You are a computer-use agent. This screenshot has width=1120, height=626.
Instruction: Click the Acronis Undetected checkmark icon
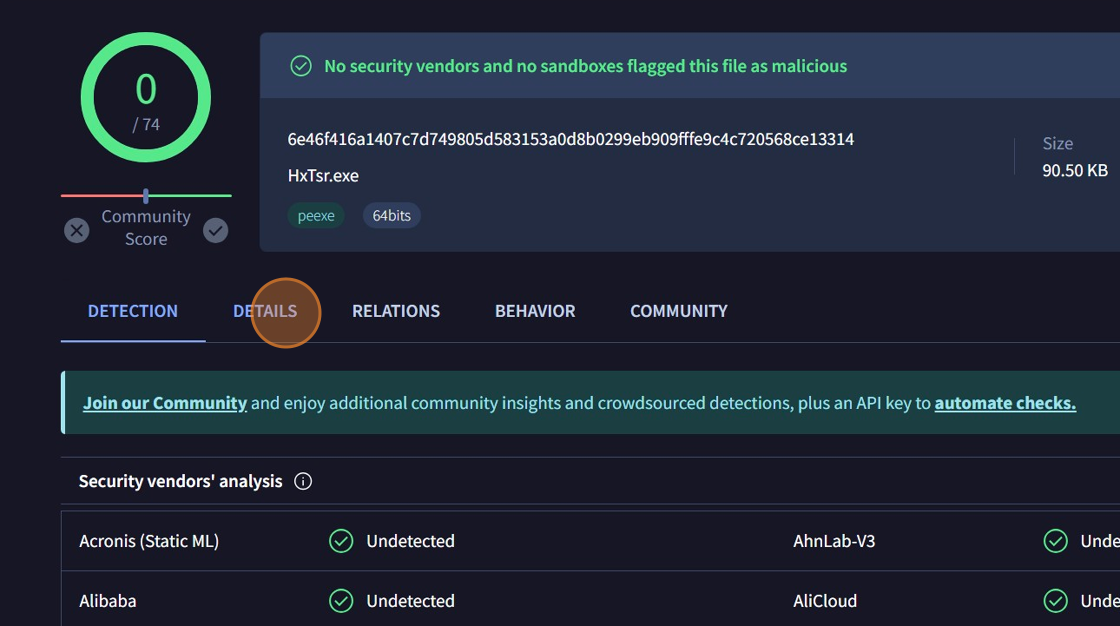[341, 541]
